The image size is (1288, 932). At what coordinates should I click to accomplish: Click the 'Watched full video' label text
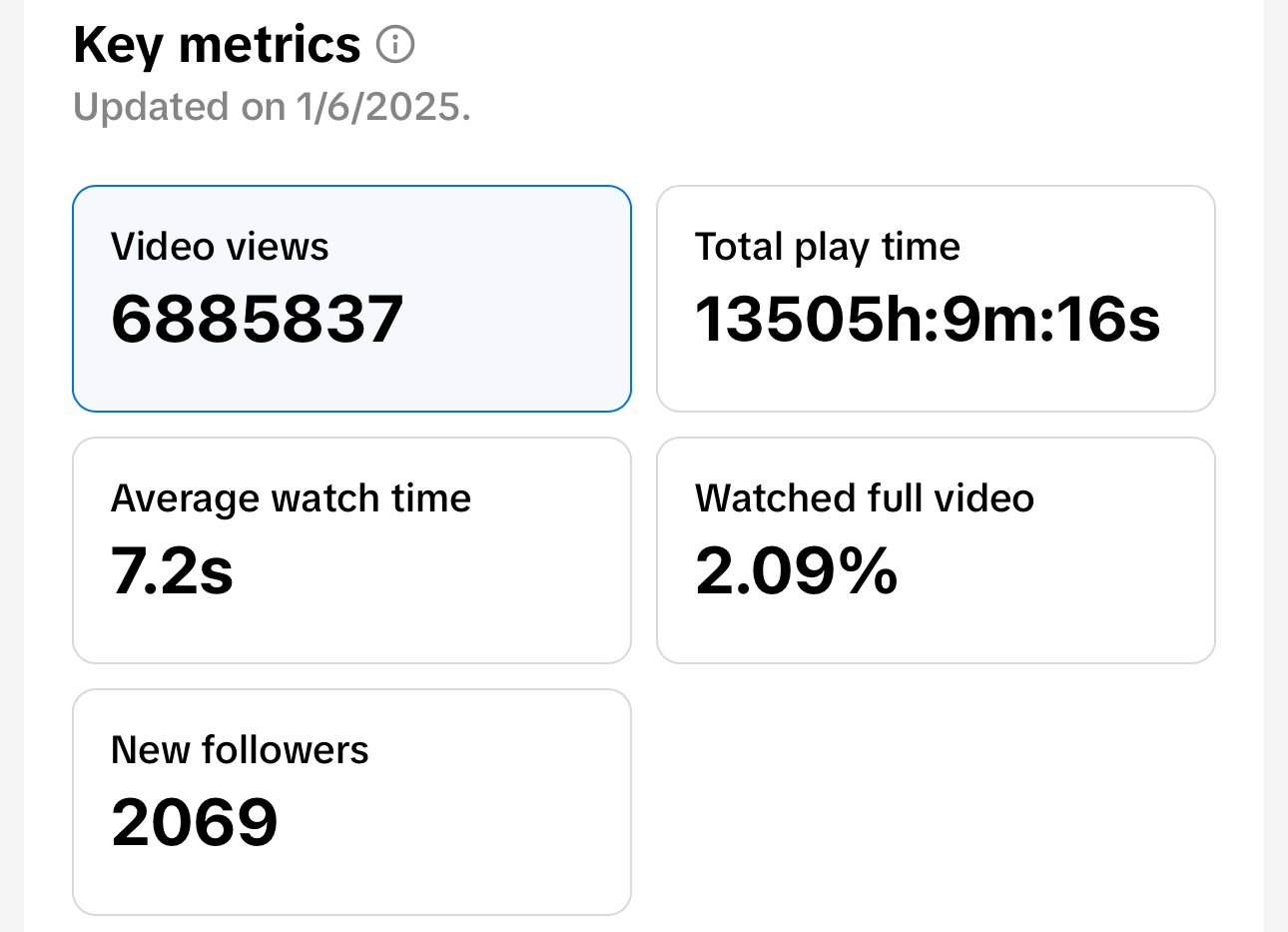pos(864,498)
